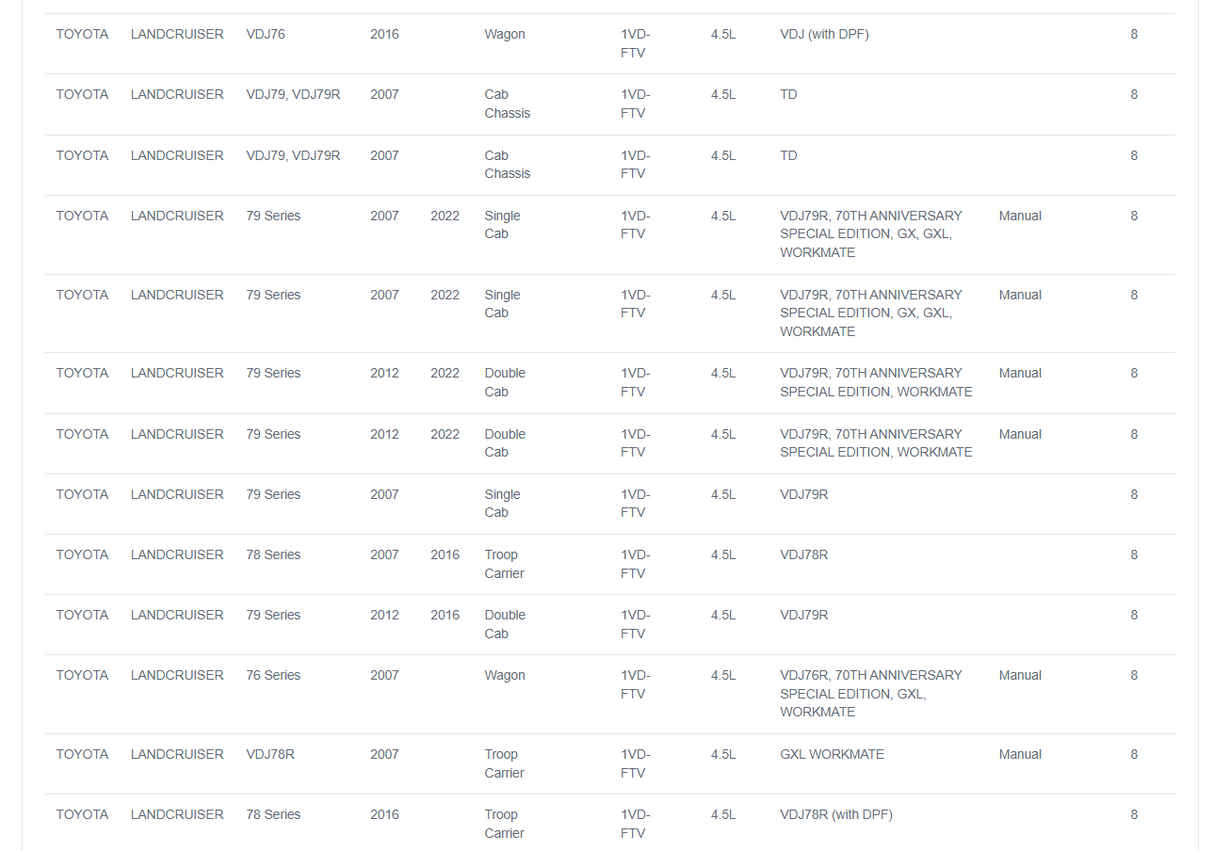The image size is (1214, 851).
Task: Select the "GXL WORKMATE" description cell
Action: 832,754
